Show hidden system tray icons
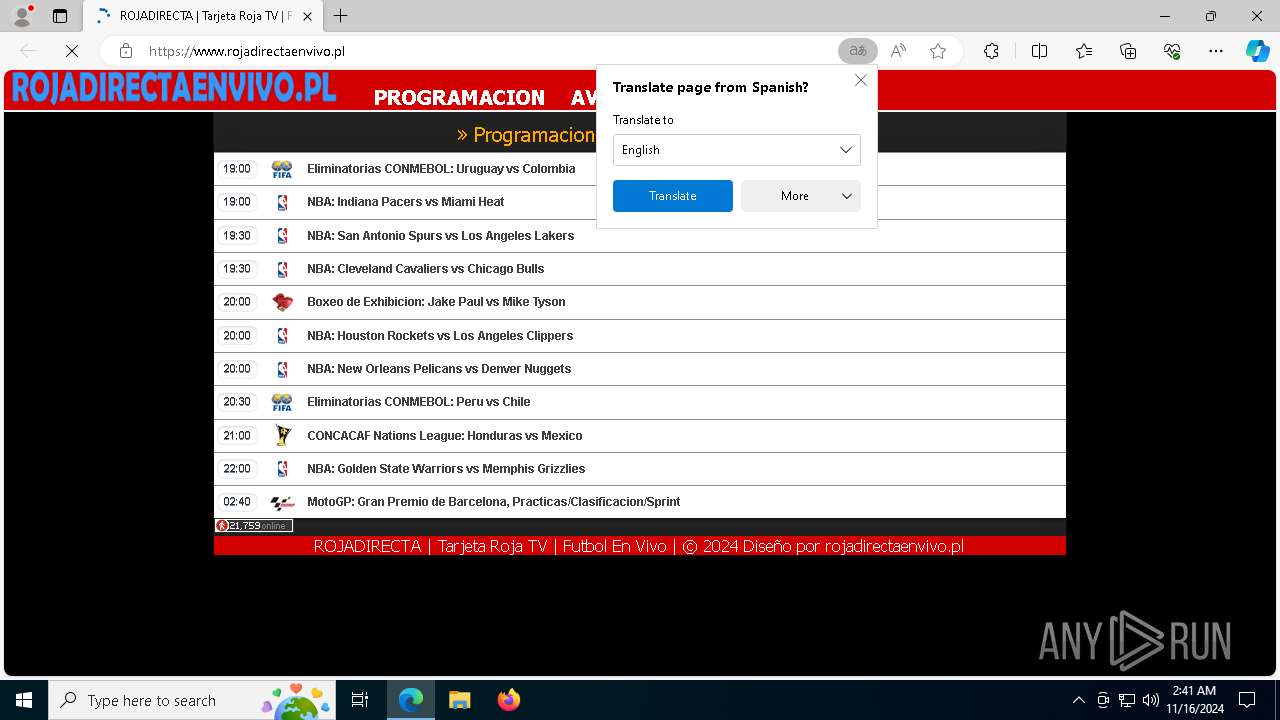The height and width of the screenshot is (720, 1280). [1078, 700]
